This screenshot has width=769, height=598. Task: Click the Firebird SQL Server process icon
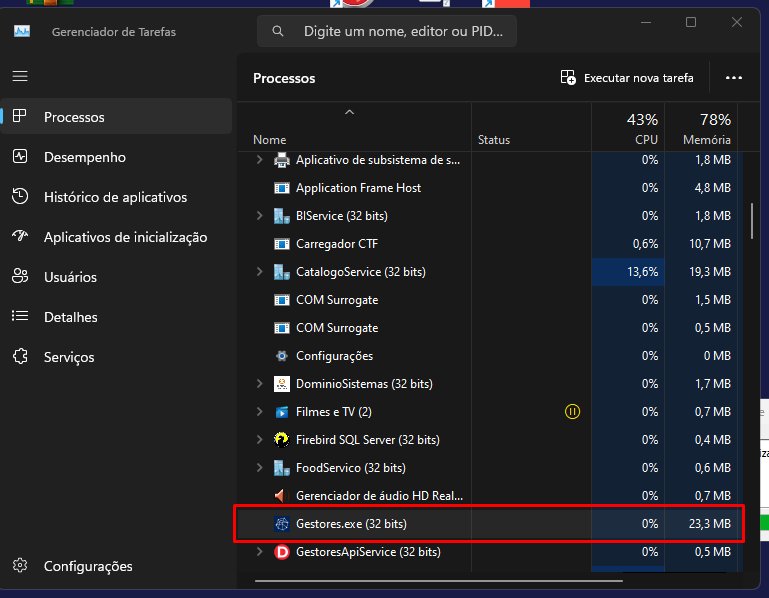click(x=281, y=440)
